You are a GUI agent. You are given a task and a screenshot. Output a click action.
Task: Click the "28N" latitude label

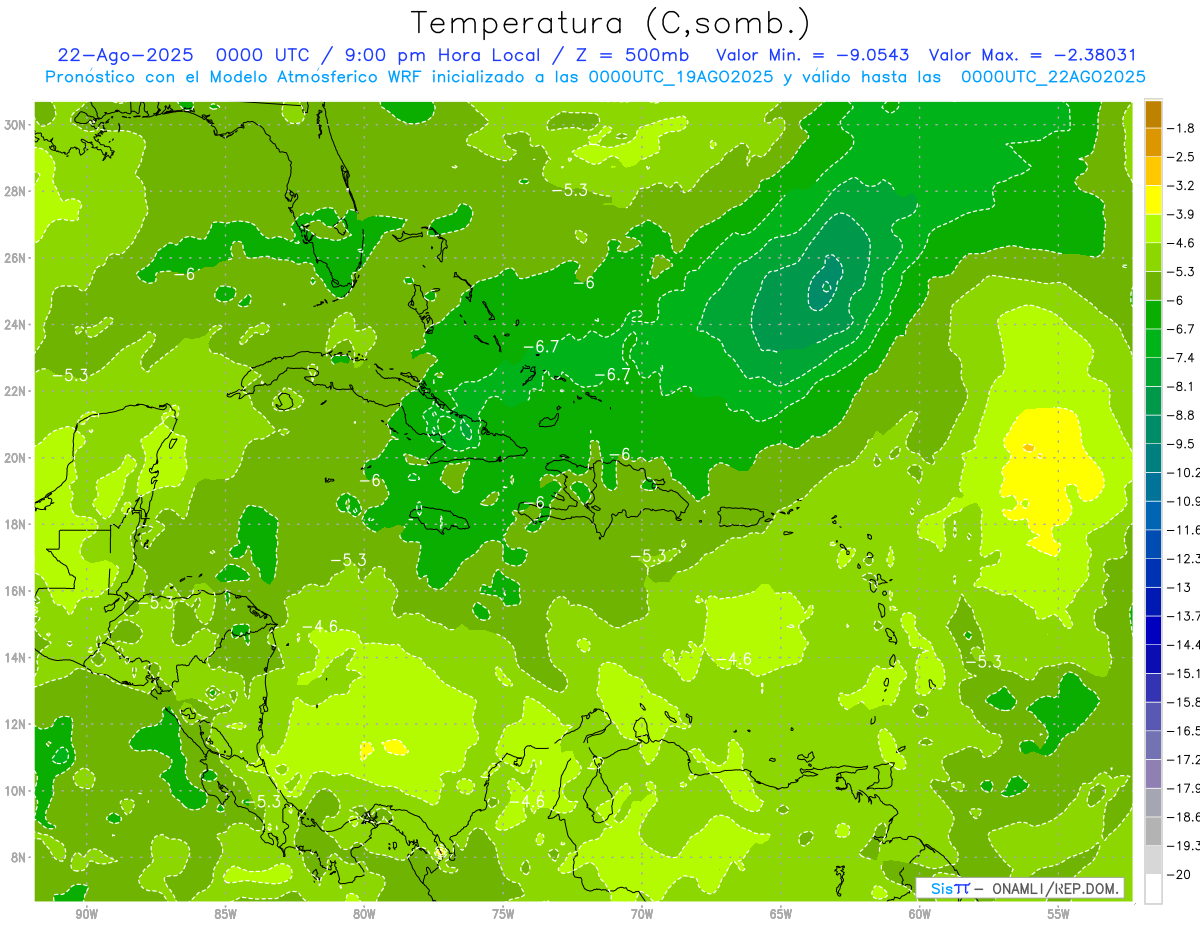(x=15, y=190)
